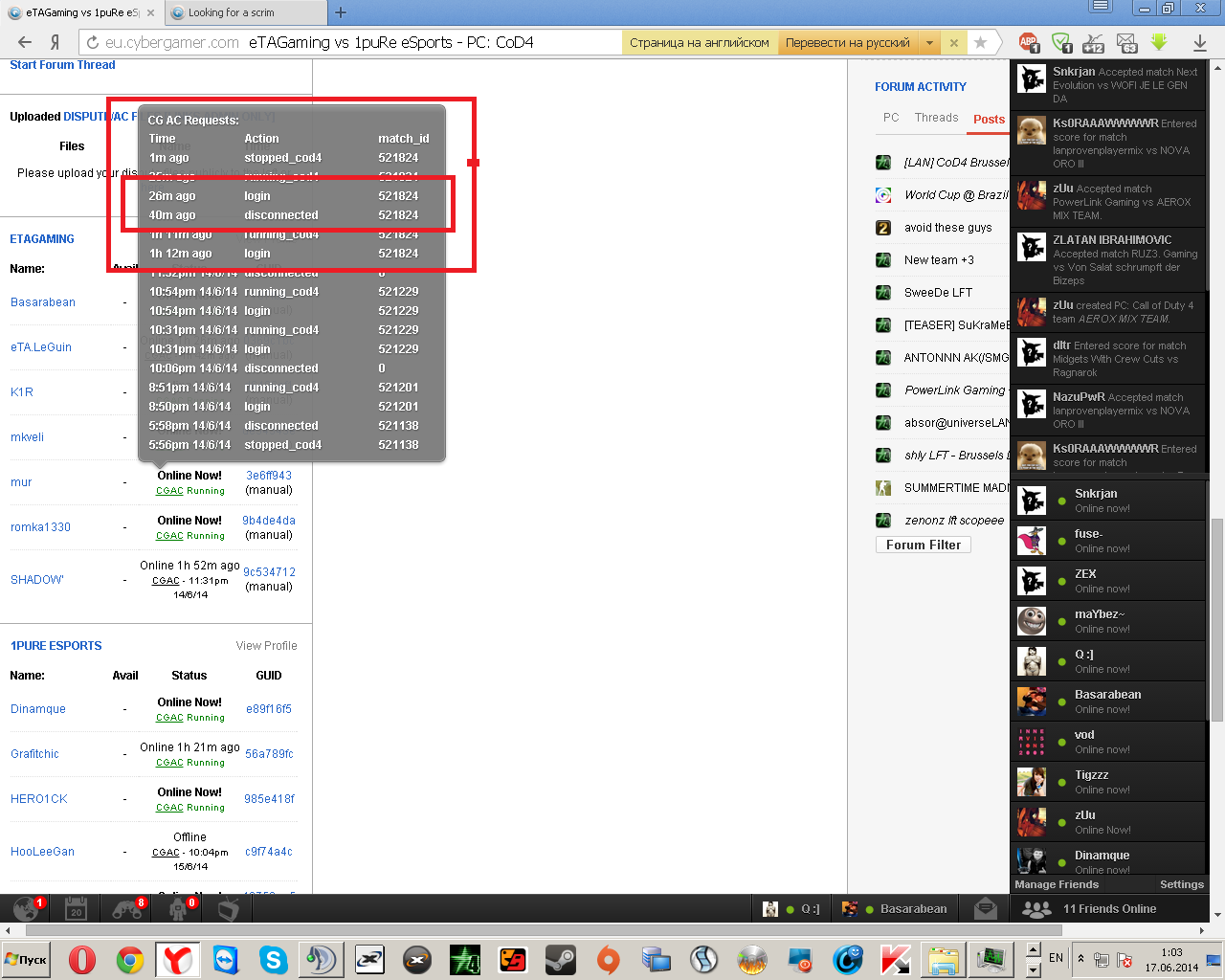Click the Пуск start button
The image size is (1225, 980).
tap(26, 959)
